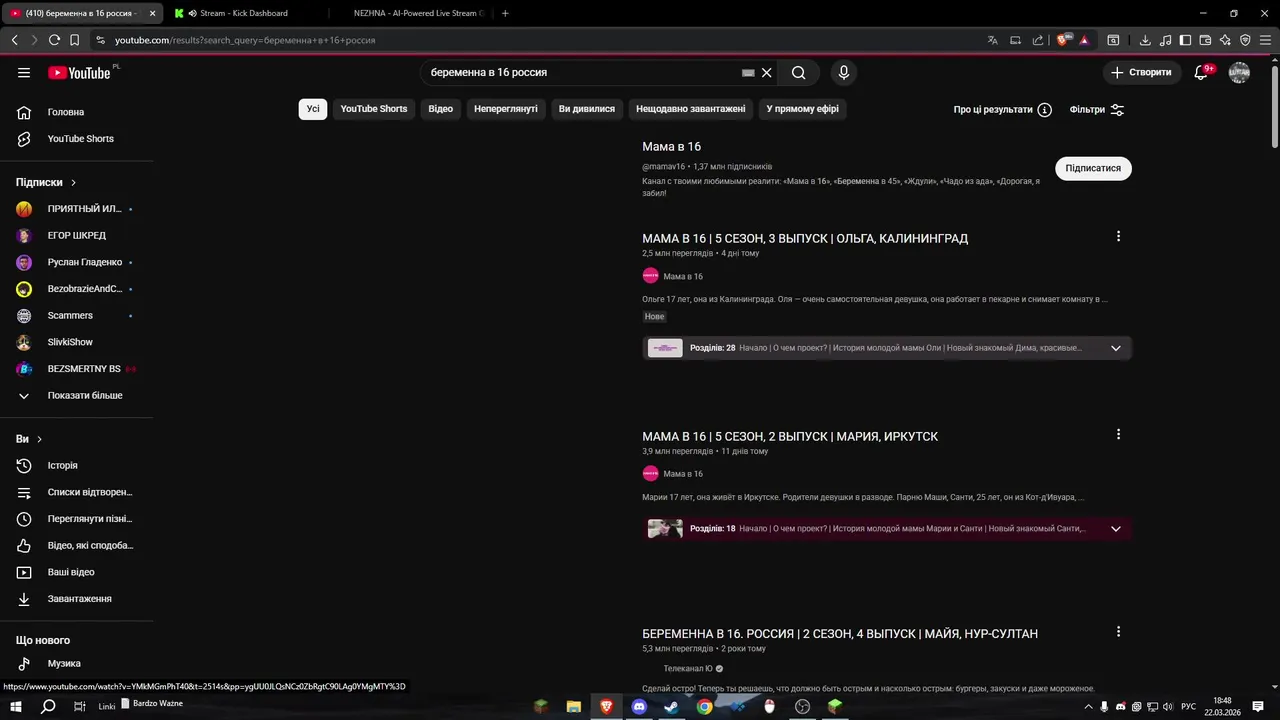Open the Brave main menu icon
1280x720 pixels.
pyautogui.click(x=1266, y=40)
